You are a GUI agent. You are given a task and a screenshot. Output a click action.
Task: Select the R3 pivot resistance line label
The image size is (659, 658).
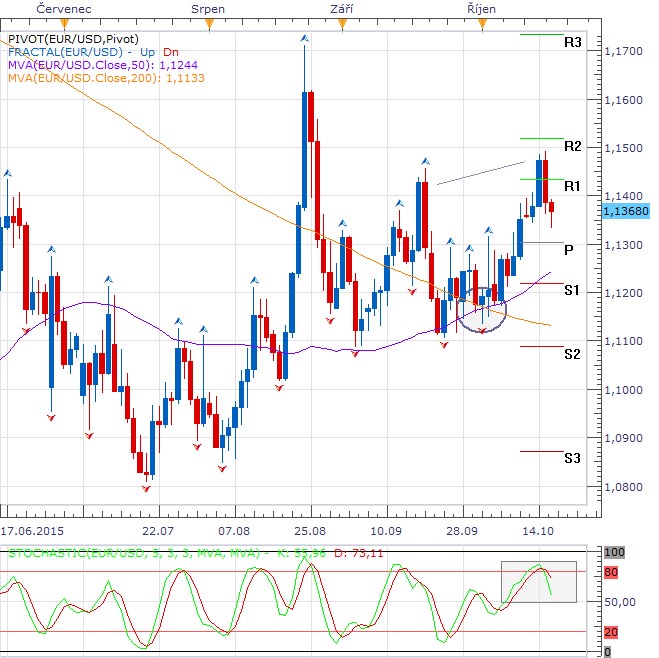tap(573, 43)
